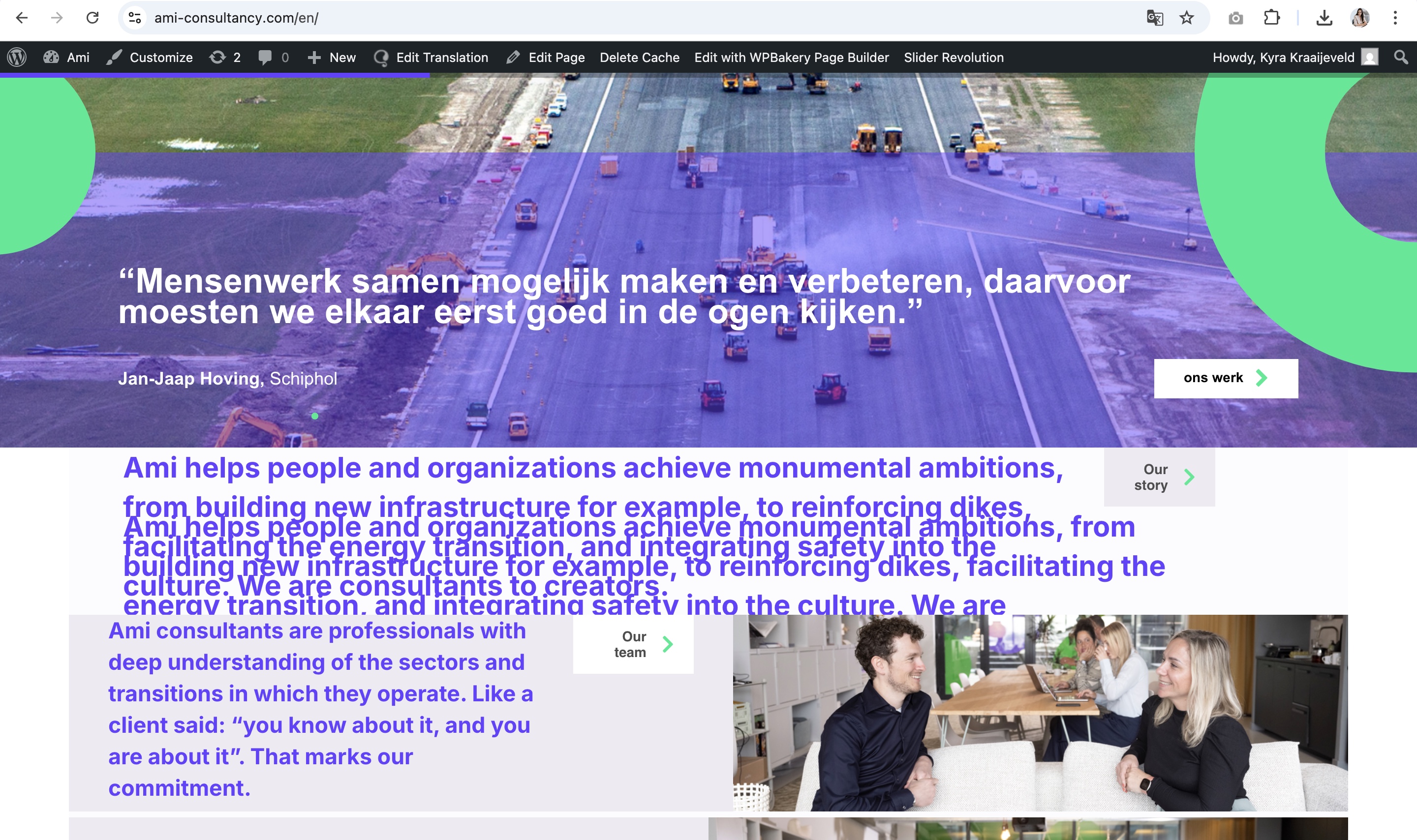1417x840 pixels.
Task: Click 'Jan-Jaap Hoving, Schiphol' caption
Action: [x=228, y=378]
